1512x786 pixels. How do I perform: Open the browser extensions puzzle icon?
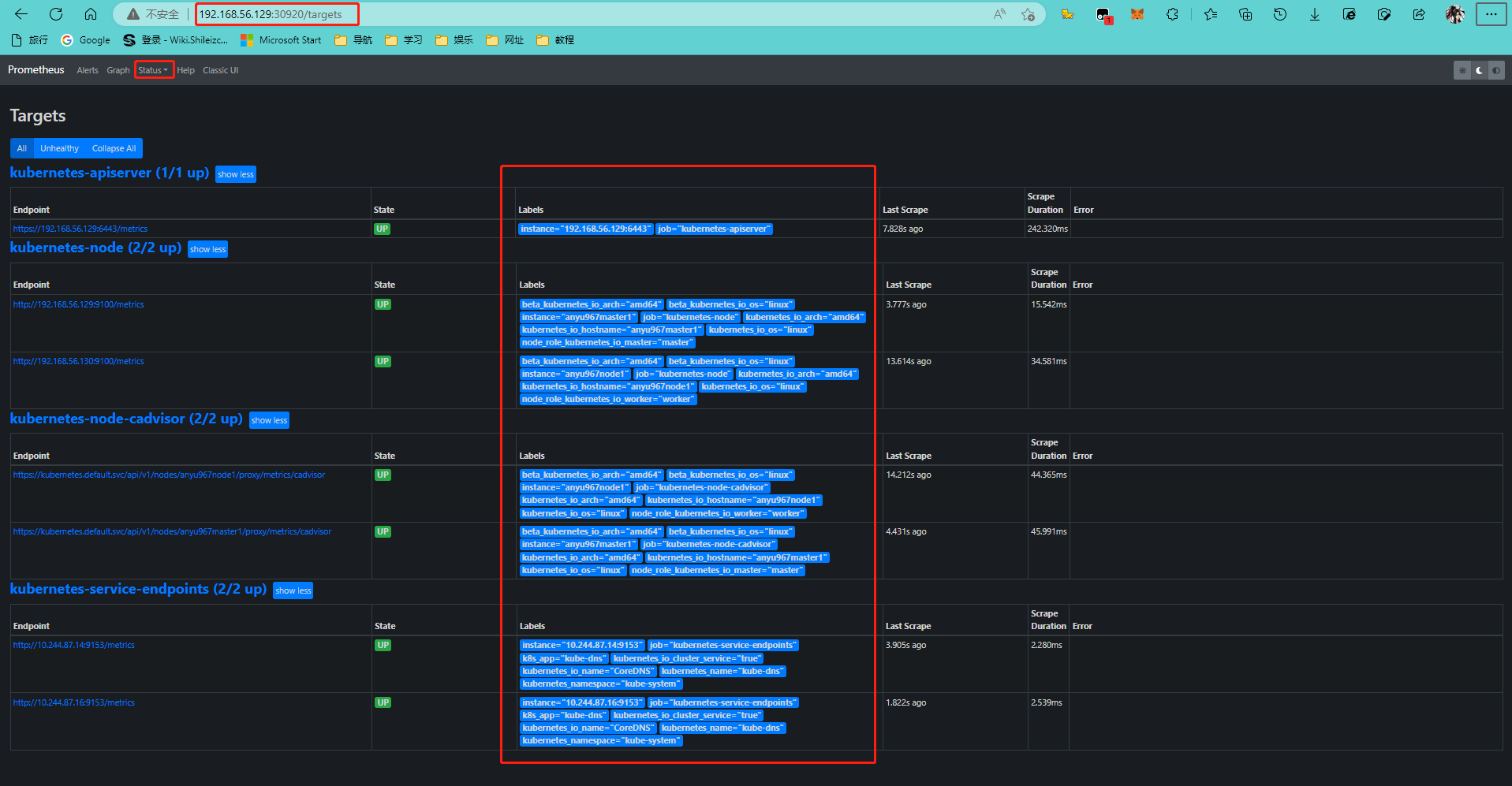point(1172,14)
